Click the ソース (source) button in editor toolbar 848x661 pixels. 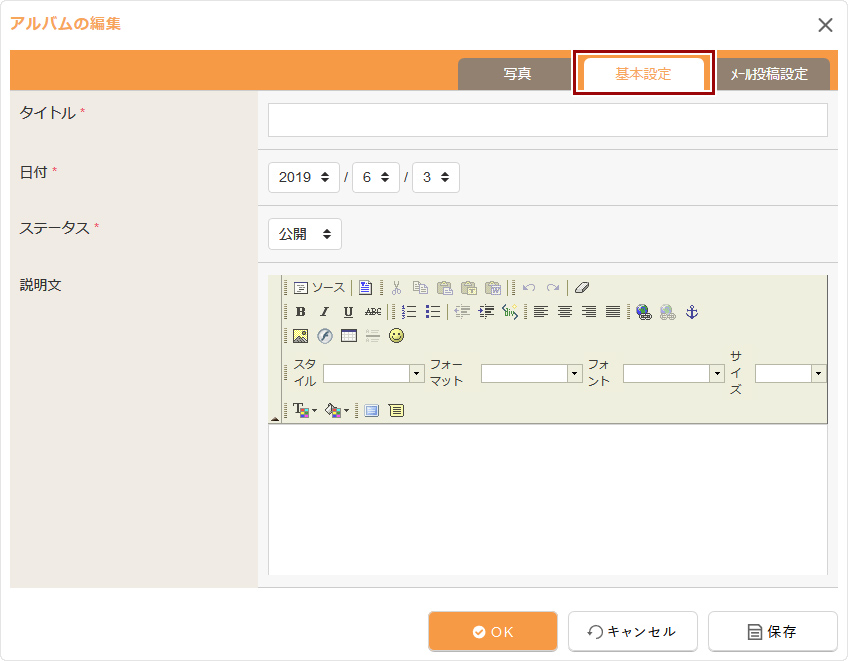tap(319, 287)
